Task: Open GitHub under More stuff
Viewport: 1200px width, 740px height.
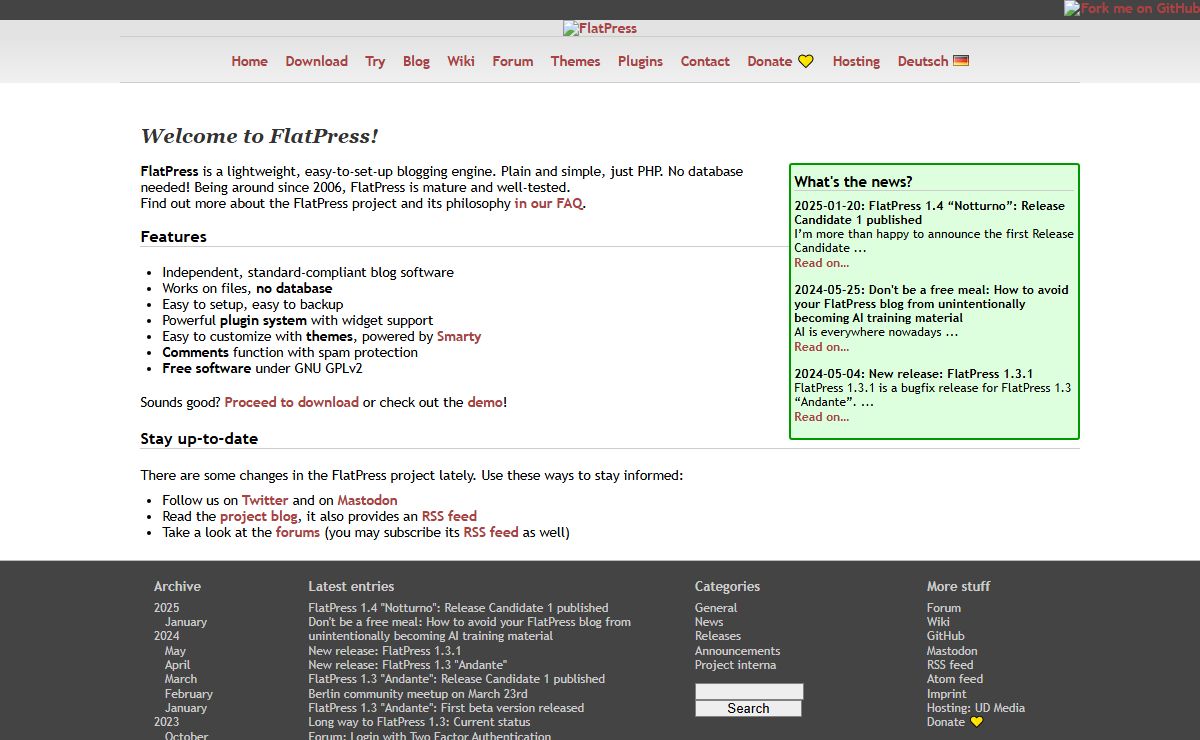Action: [x=946, y=636]
